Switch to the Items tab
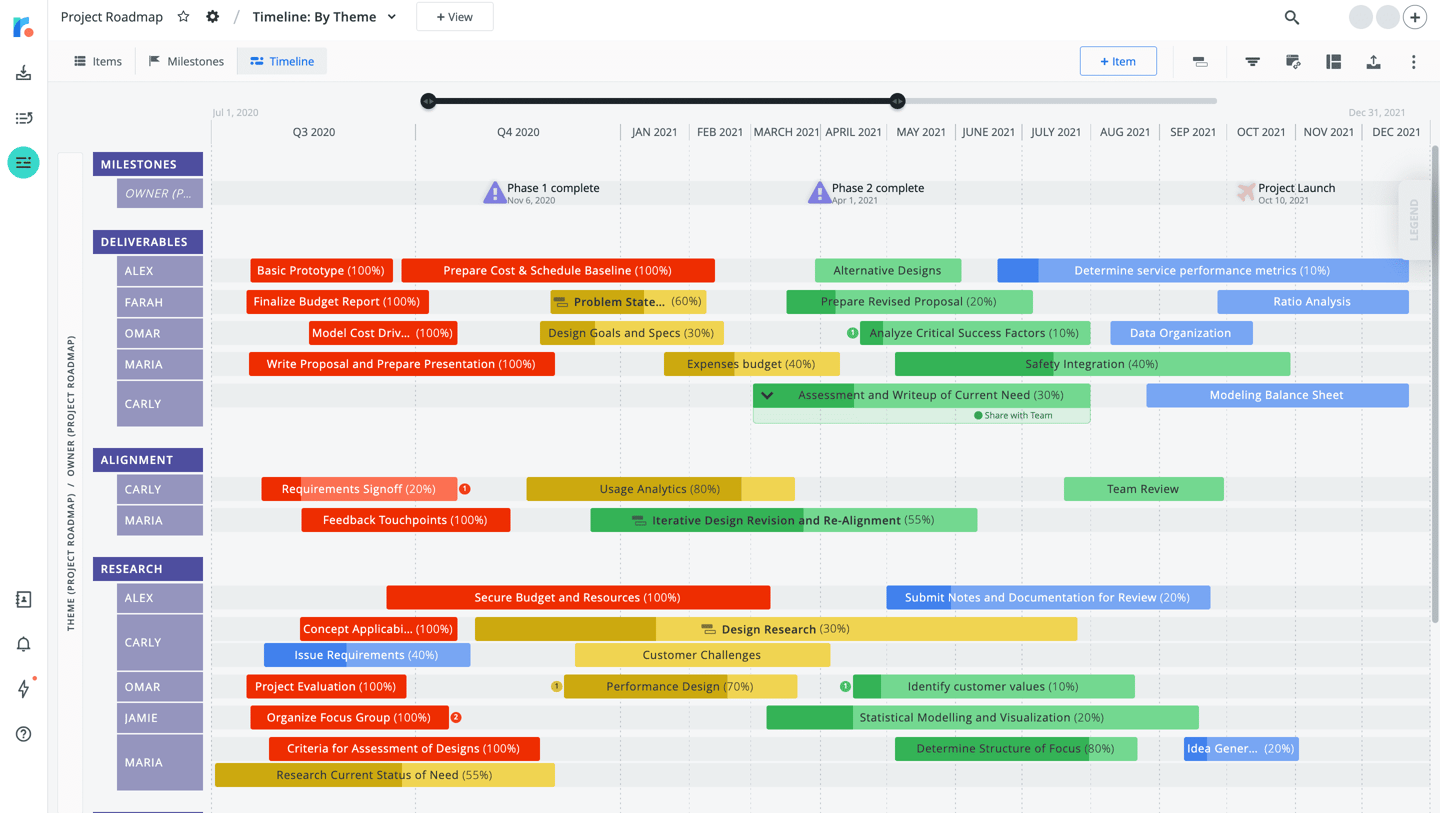The height and width of the screenshot is (813, 1440). click(97, 61)
